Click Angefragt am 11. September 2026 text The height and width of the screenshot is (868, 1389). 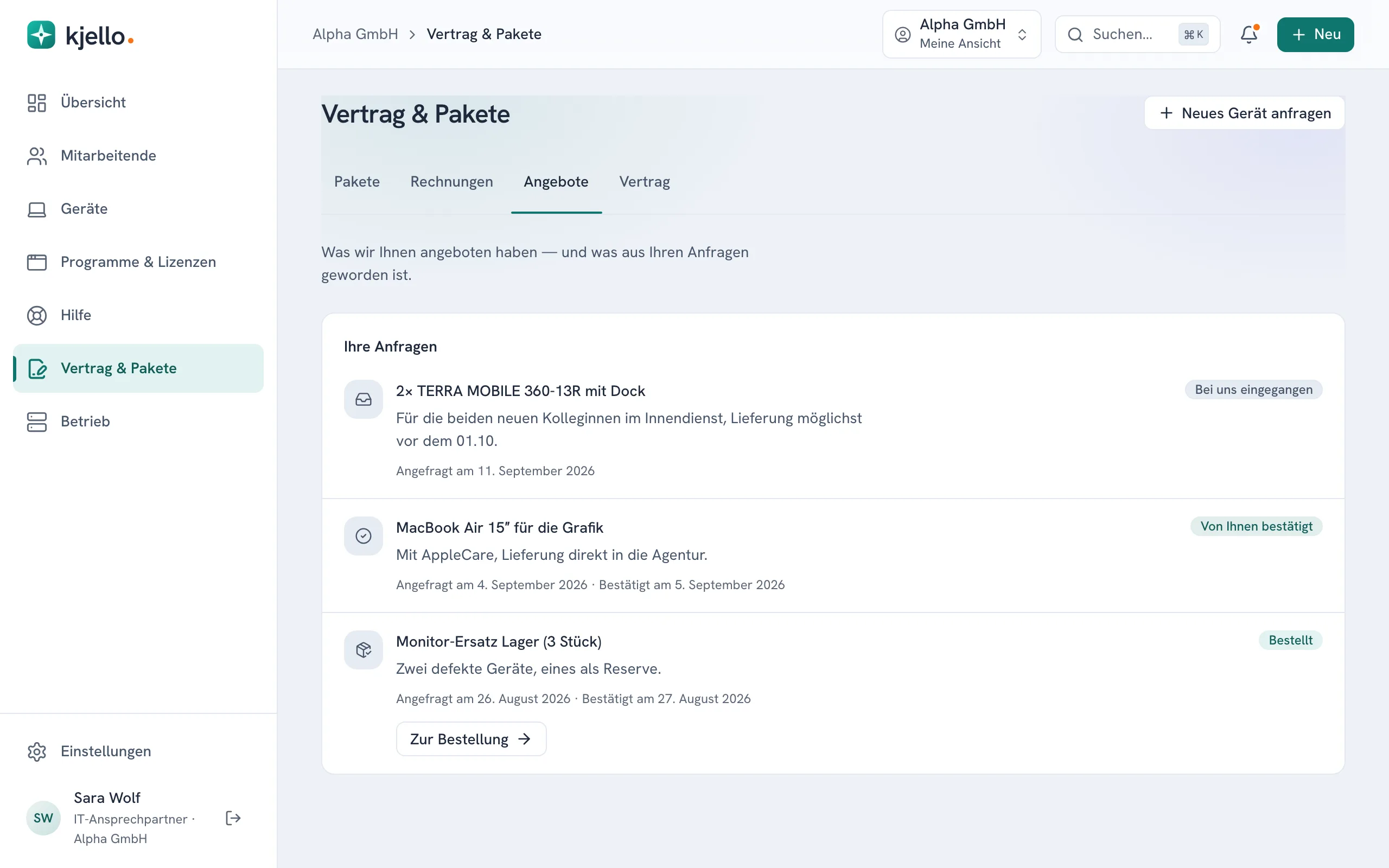[495, 471]
